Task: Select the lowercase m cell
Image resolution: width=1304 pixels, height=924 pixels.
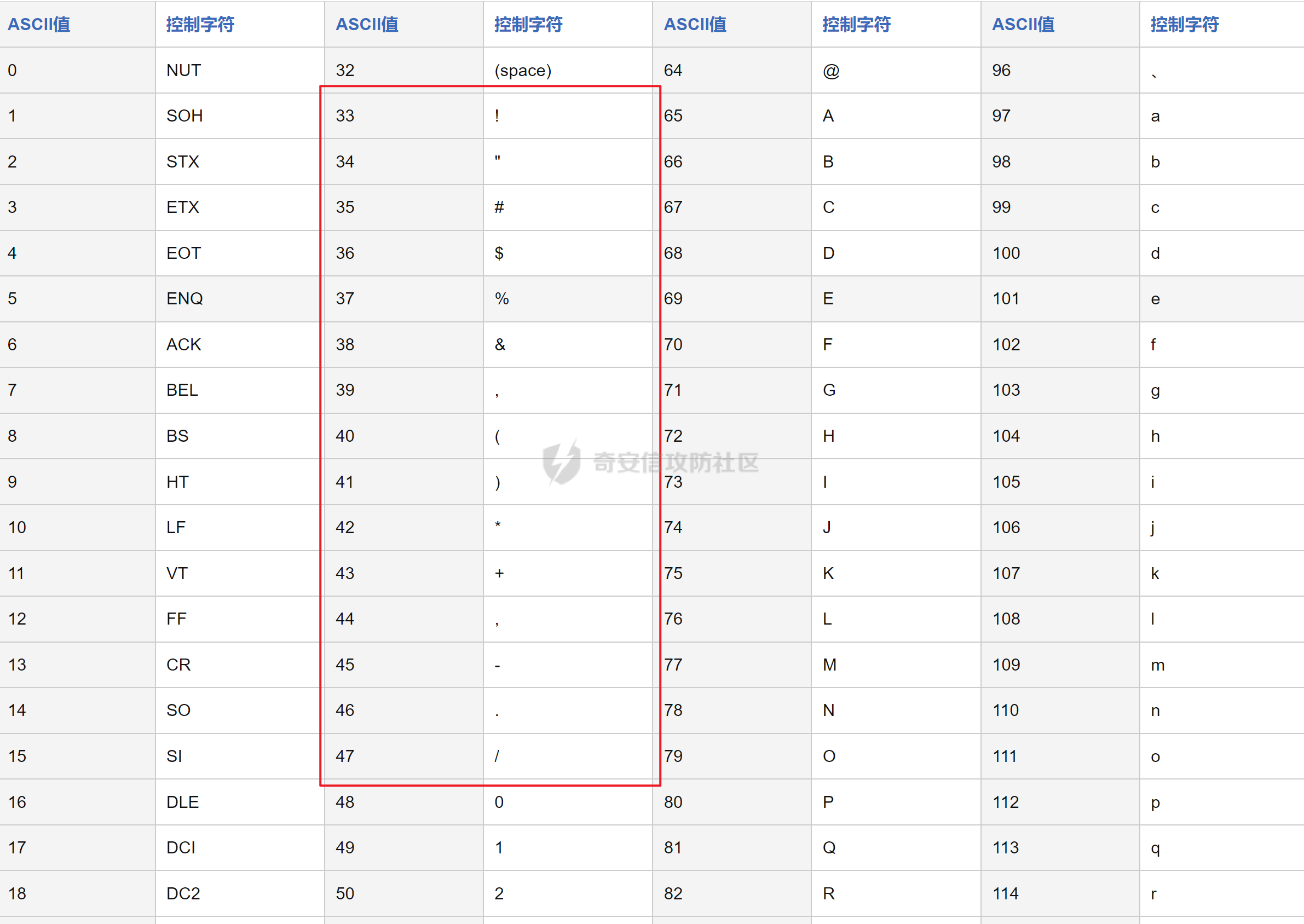Action: pyautogui.click(x=1157, y=665)
